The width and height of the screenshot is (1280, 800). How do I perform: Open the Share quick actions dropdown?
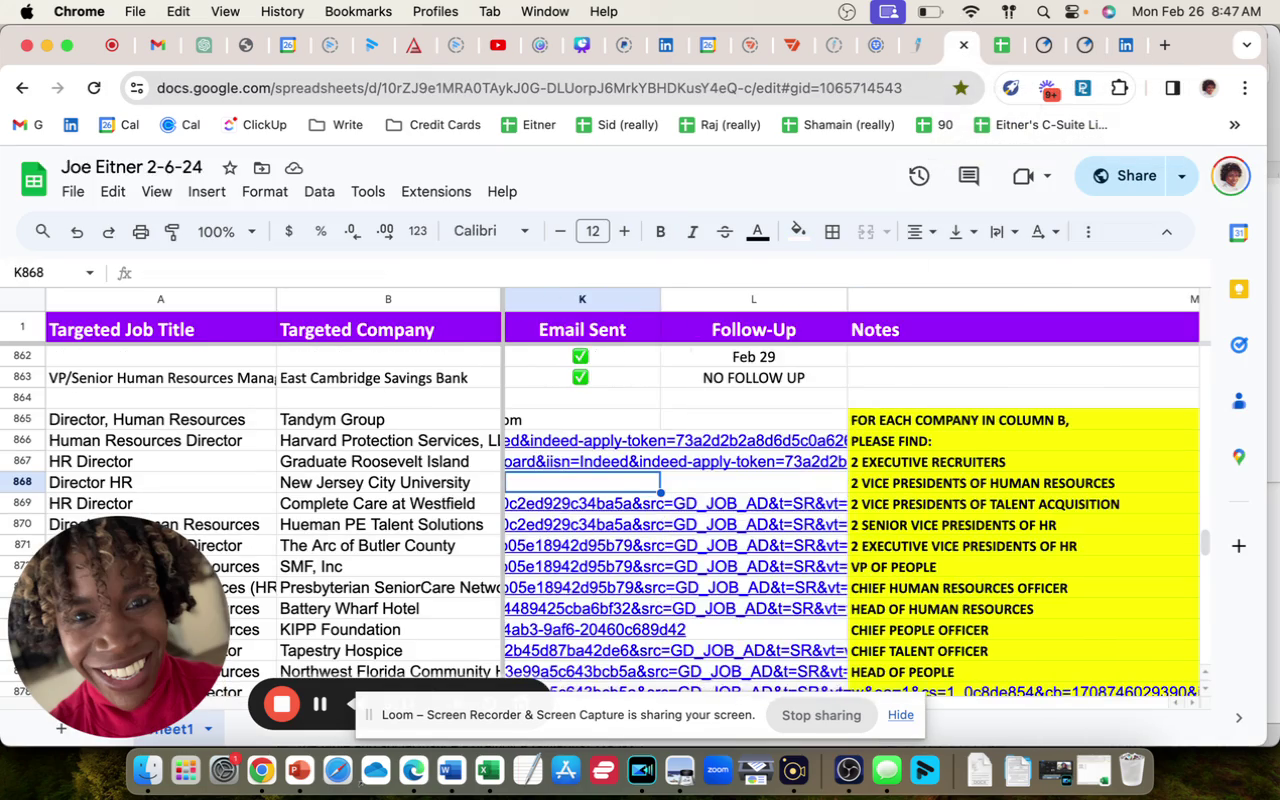click(1182, 176)
